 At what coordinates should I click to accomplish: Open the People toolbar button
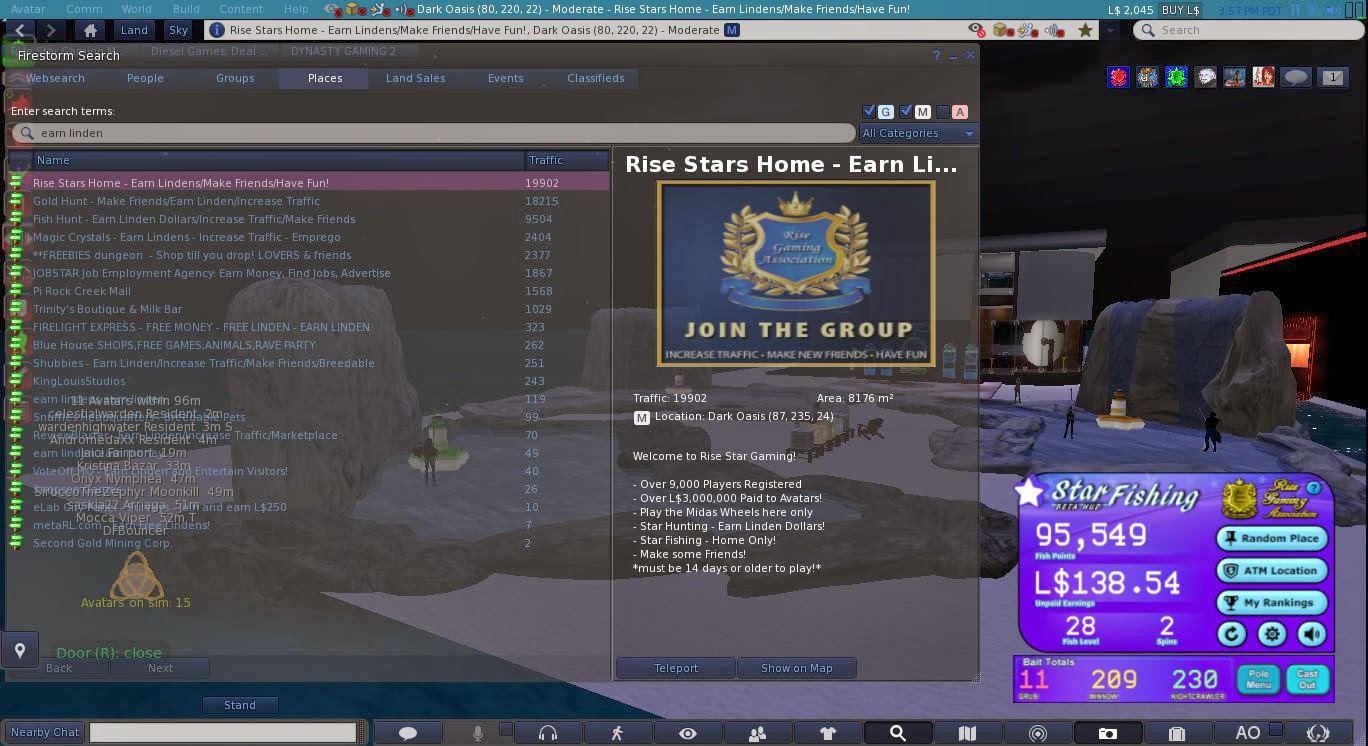757,733
